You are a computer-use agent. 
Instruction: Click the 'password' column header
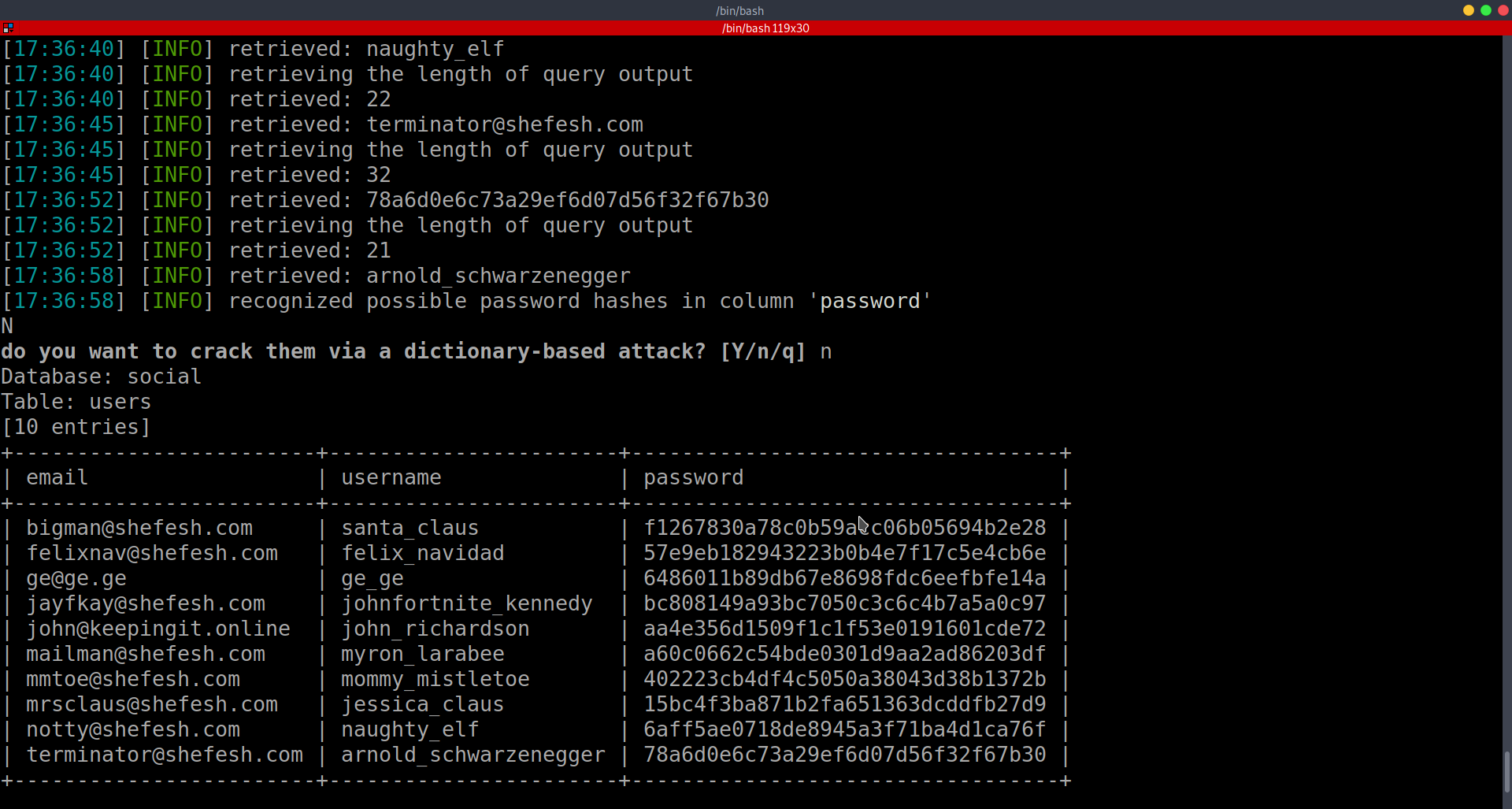(693, 477)
